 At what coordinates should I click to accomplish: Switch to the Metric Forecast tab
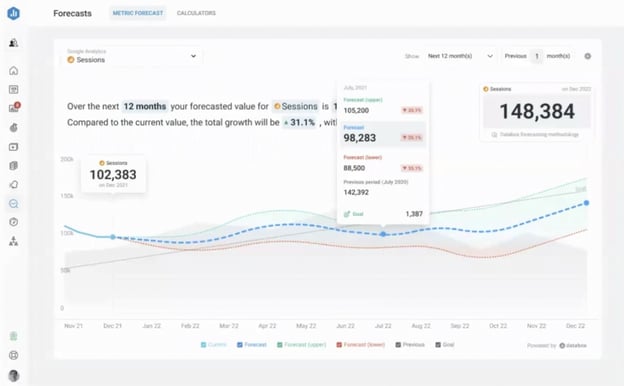138,13
